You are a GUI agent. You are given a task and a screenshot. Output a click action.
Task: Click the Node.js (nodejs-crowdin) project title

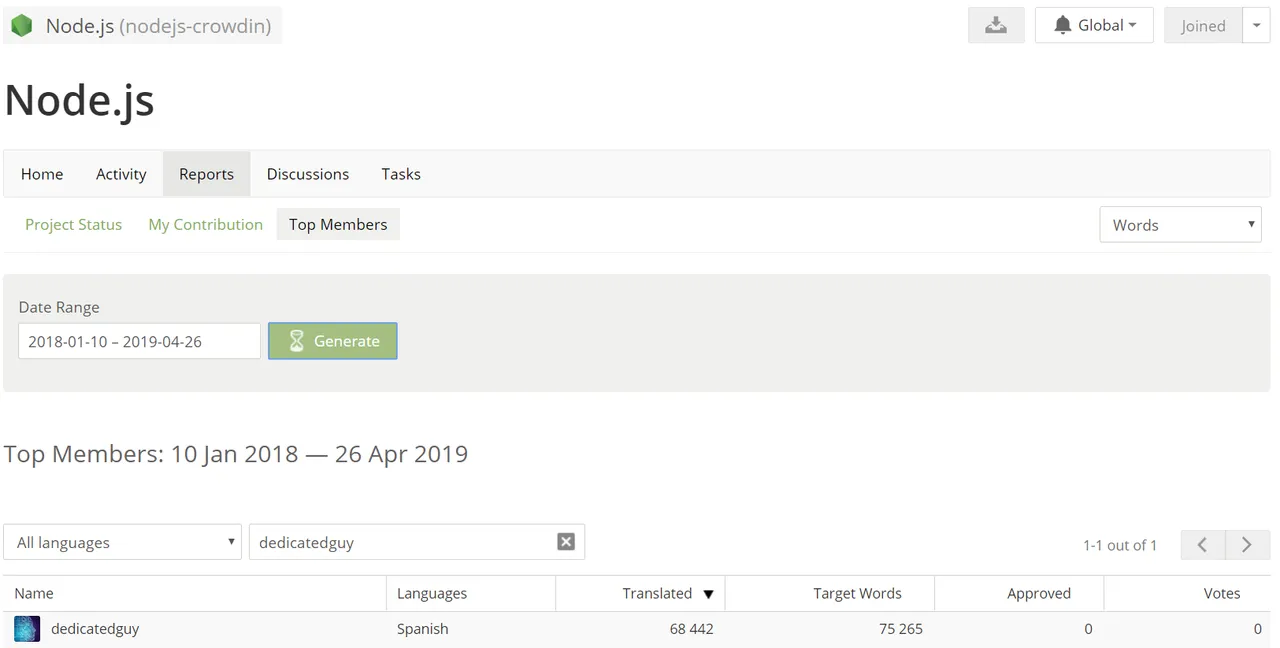click(x=158, y=26)
